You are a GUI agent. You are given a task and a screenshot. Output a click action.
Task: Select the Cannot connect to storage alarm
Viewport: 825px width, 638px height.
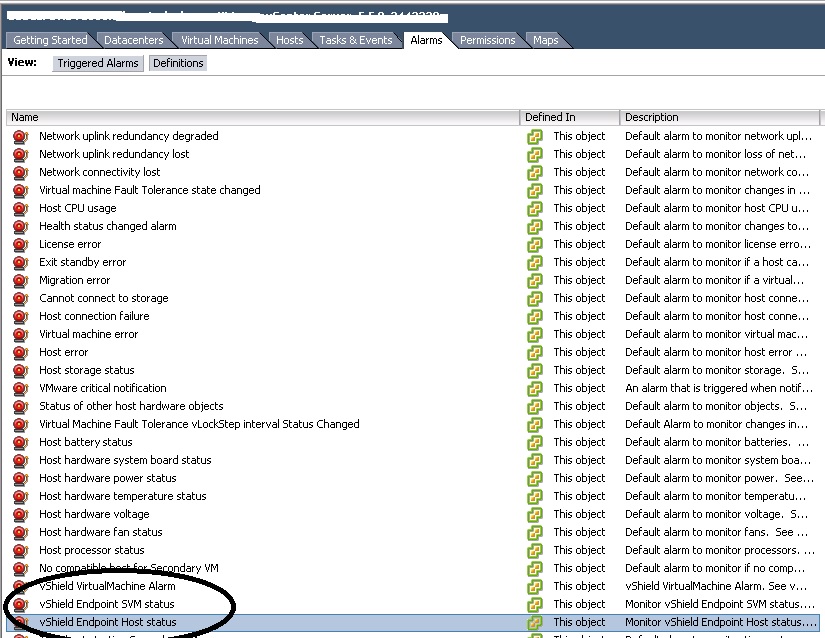104,298
